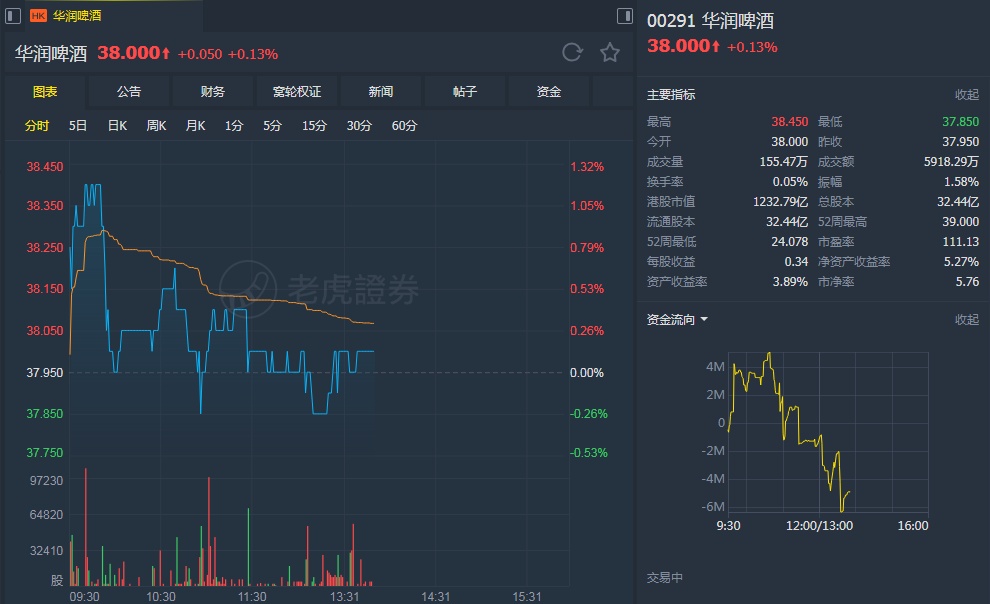The width and height of the screenshot is (990, 604).
Task: Click the 最高 value 38.450
Action: (789, 121)
